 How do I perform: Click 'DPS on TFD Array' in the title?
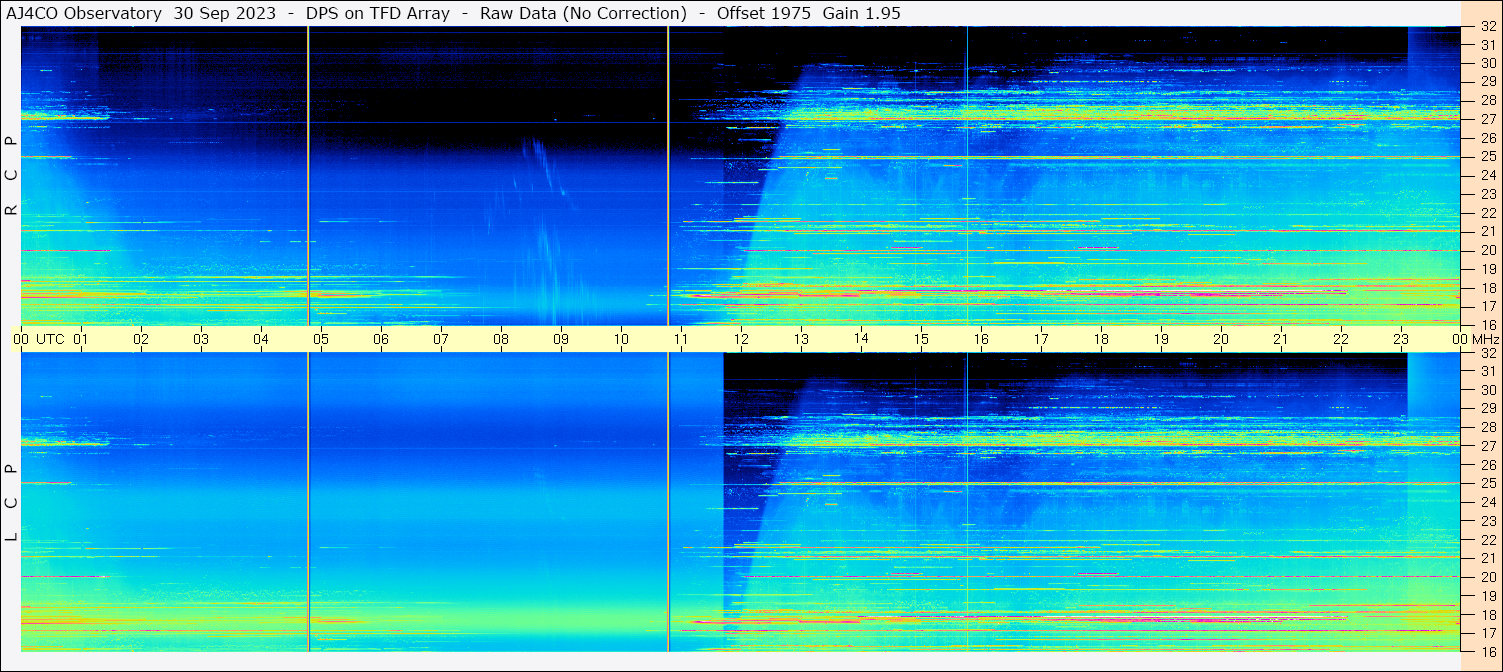click(378, 13)
